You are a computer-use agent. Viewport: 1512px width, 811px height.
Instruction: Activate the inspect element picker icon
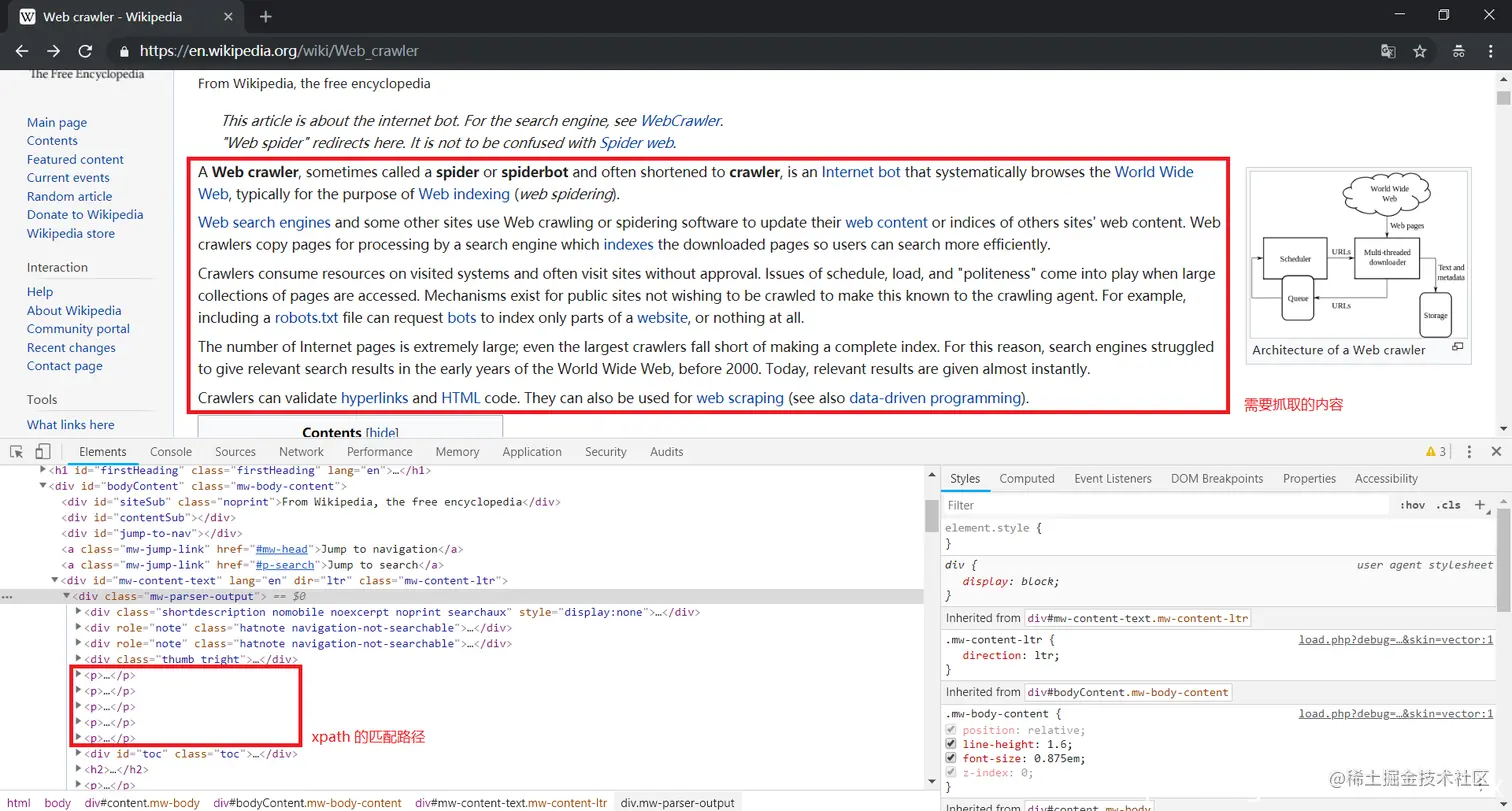[17, 452]
